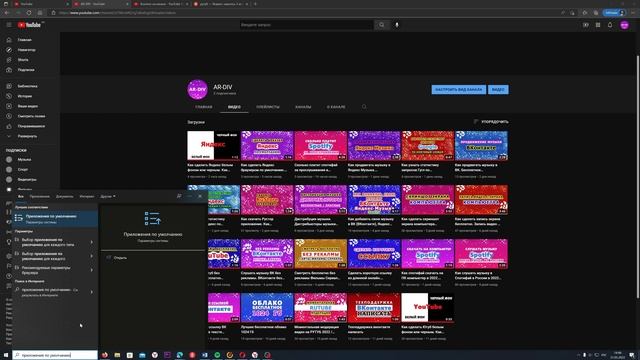Select Все filter in Windows search
The height and width of the screenshot is (360, 640).
pos(20,196)
